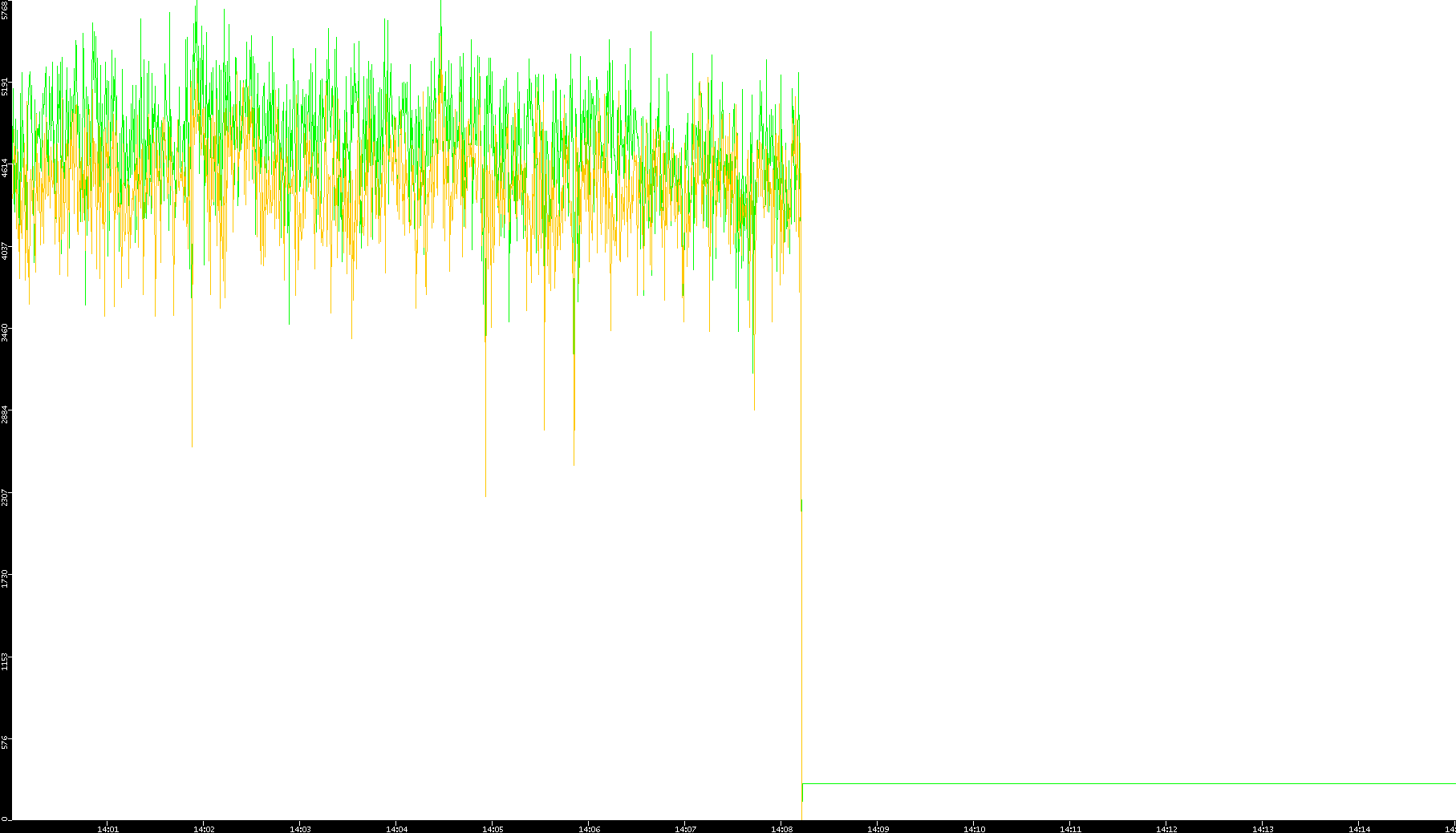This screenshot has height=833, width=1456.
Task: Select the 4037 vertical axis value
Action: [x=6, y=251]
